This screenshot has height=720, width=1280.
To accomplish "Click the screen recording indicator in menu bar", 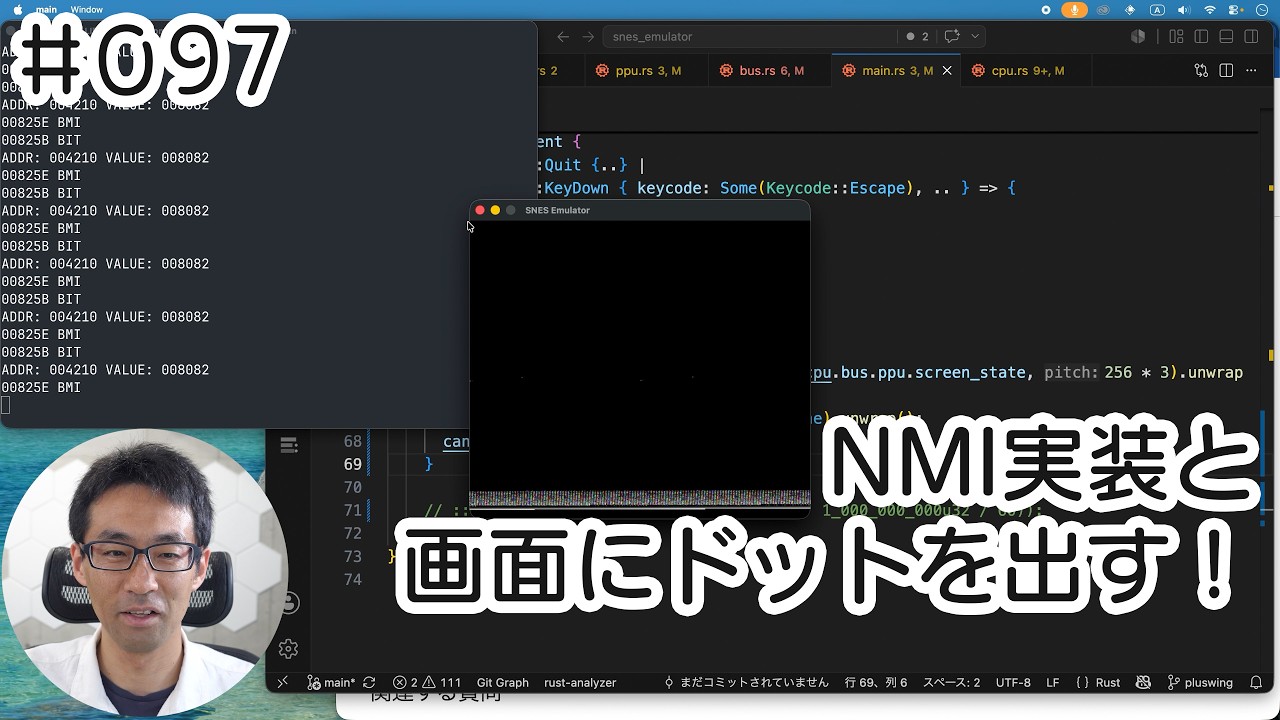I will click(x=1046, y=9).
